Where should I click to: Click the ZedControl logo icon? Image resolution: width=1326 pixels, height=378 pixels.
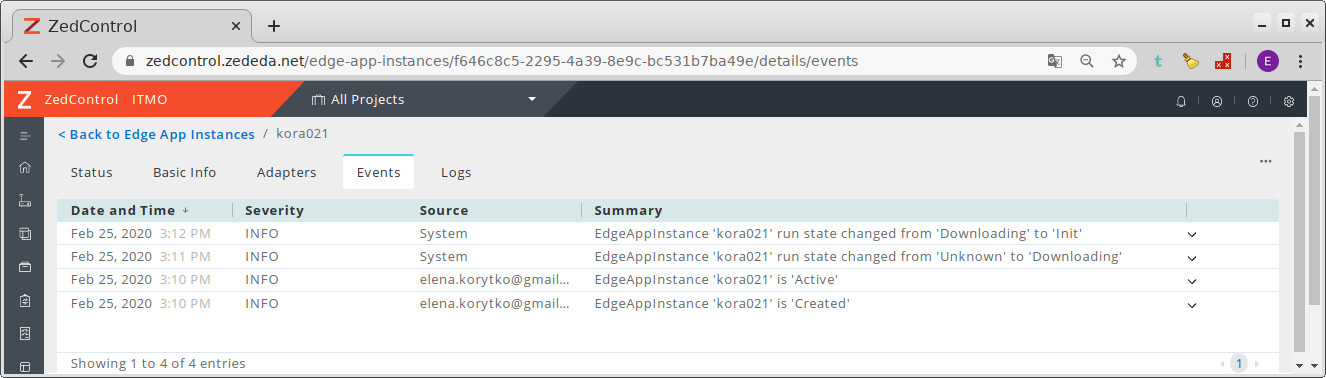25,100
